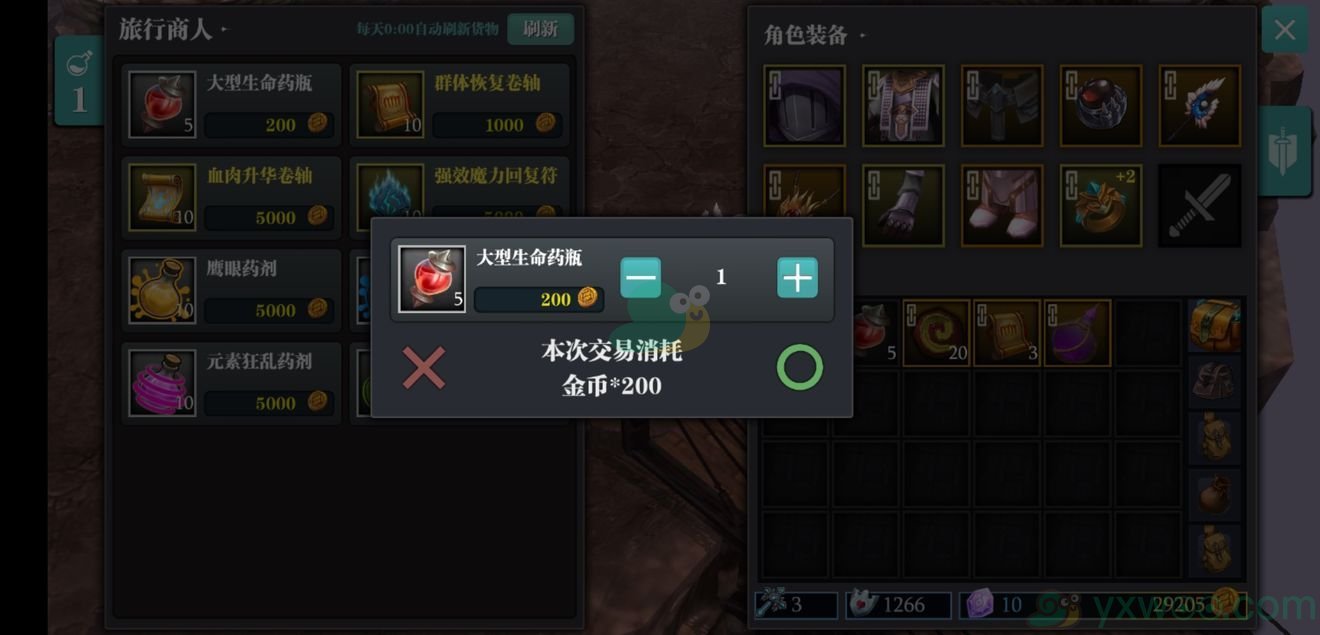Screen dimensions: 1320x635
Task: Select the ring with +2 upgrade
Action: pyautogui.click(x=1101, y=205)
